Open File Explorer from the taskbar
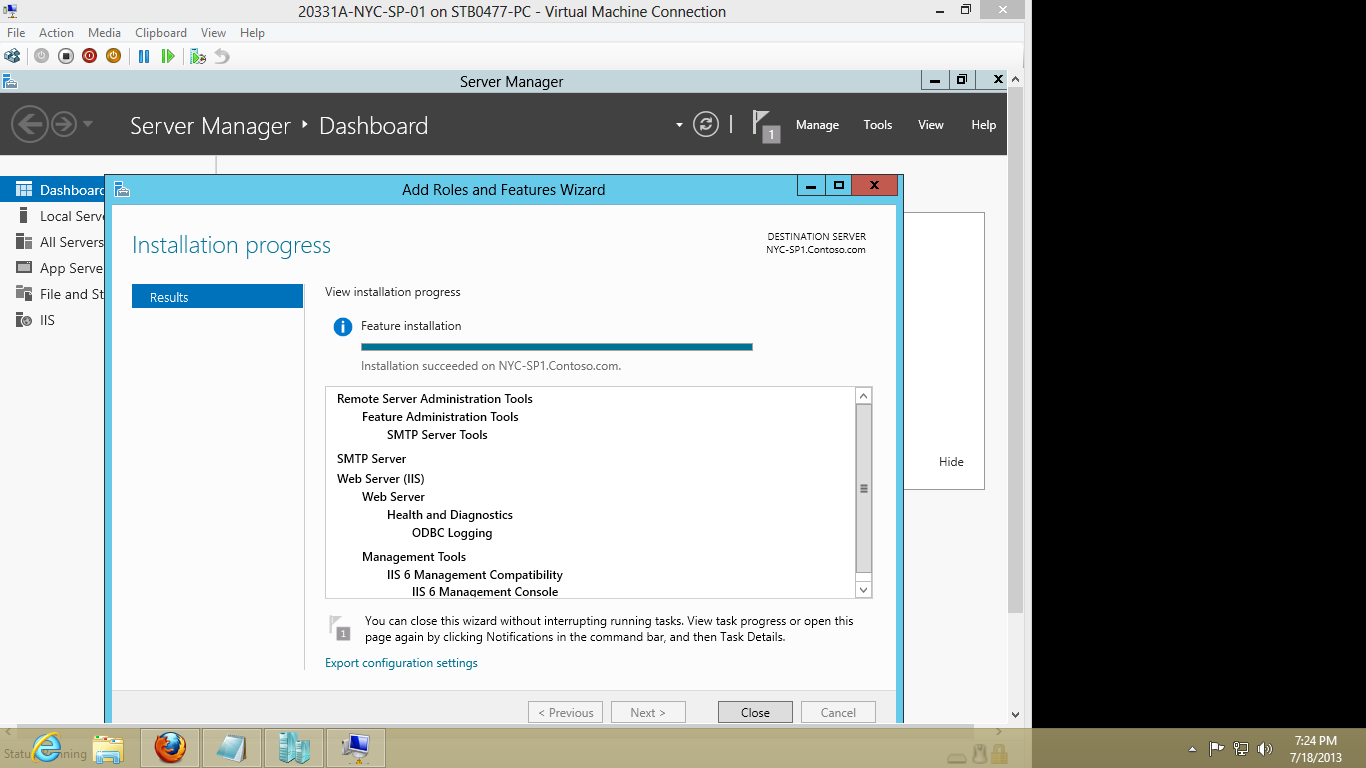The width and height of the screenshot is (1366, 768). point(108,748)
